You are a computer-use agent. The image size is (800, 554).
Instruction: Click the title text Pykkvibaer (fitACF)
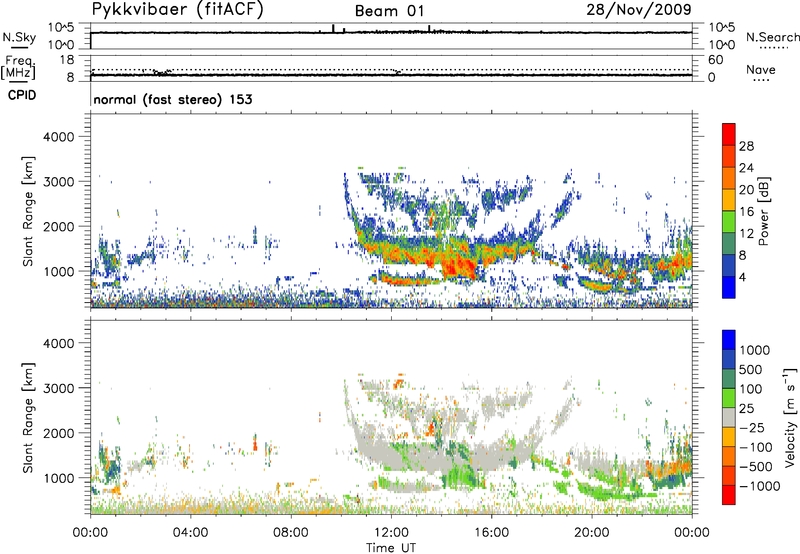[178, 10]
